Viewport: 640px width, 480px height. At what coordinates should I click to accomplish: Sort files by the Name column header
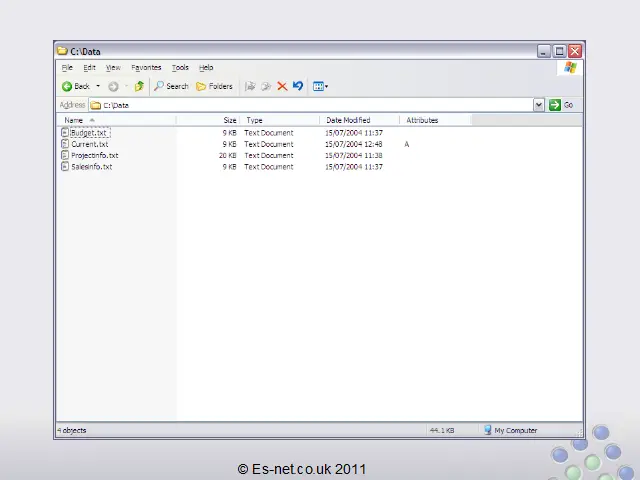click(74, 120)
